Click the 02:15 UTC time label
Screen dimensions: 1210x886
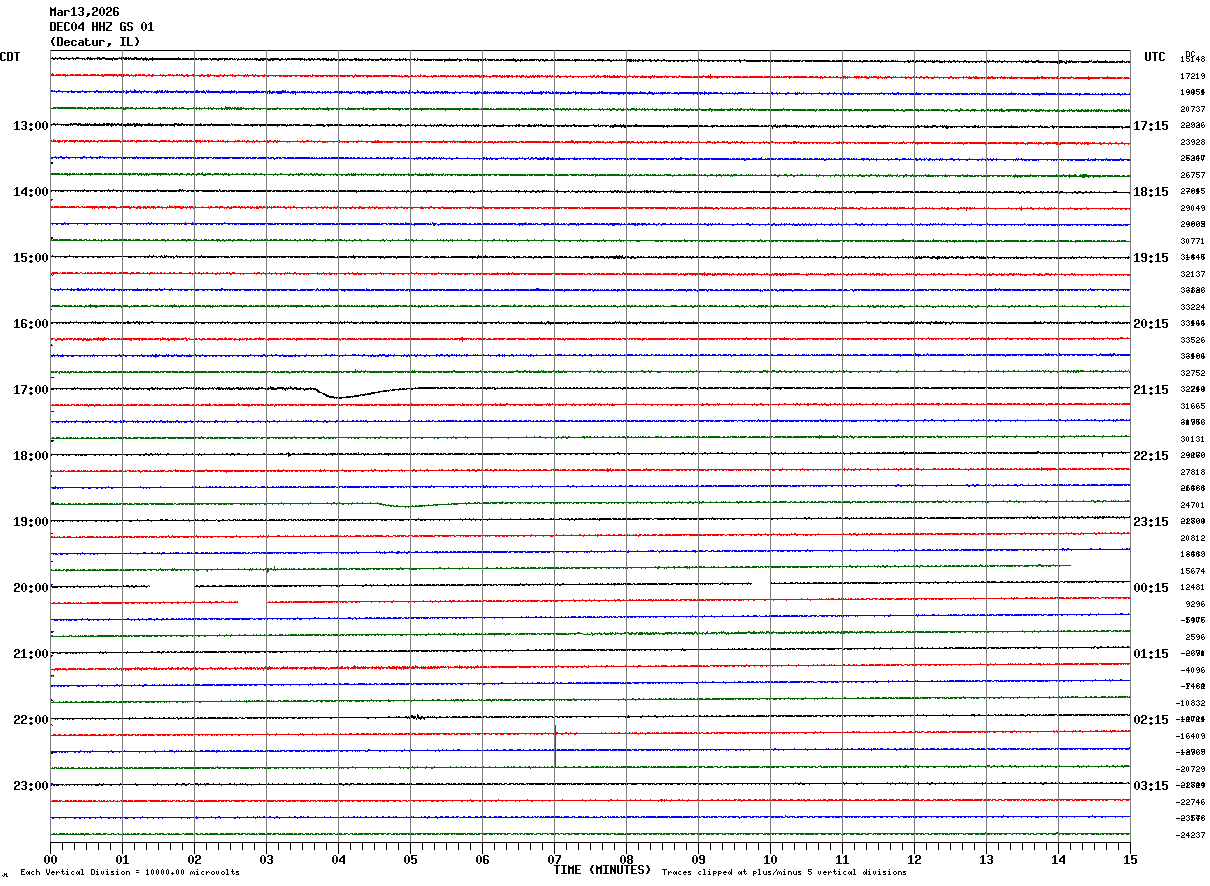(x=1151, y=720)
